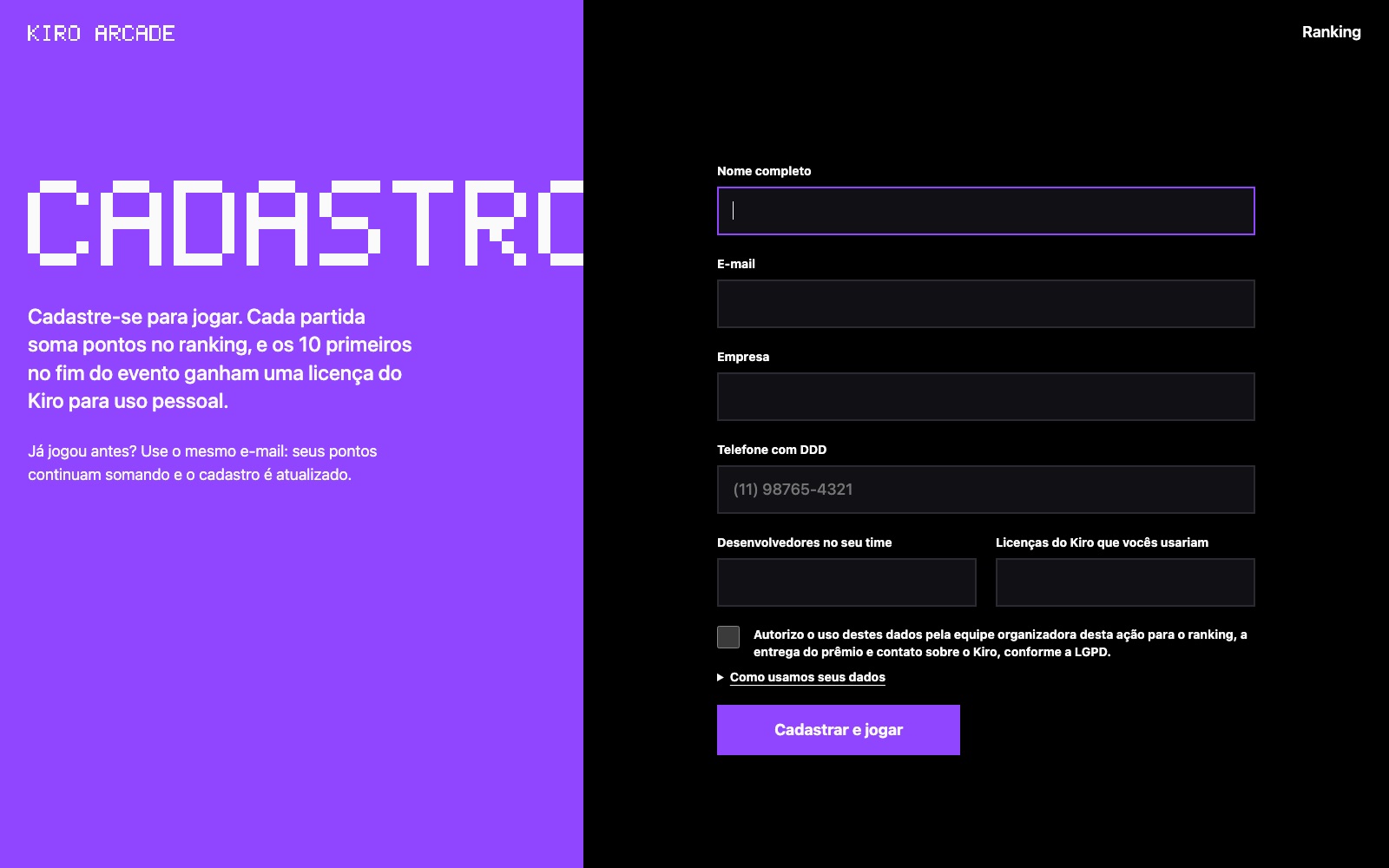Focus the Nome completo field

point(985,211)
